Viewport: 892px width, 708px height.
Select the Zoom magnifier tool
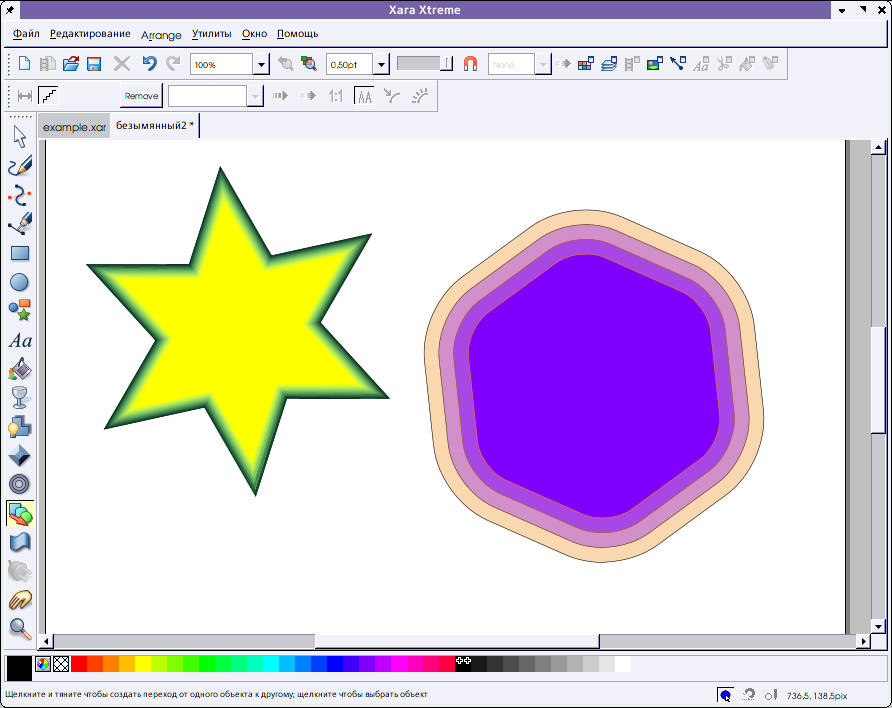(x=20, y=628)
